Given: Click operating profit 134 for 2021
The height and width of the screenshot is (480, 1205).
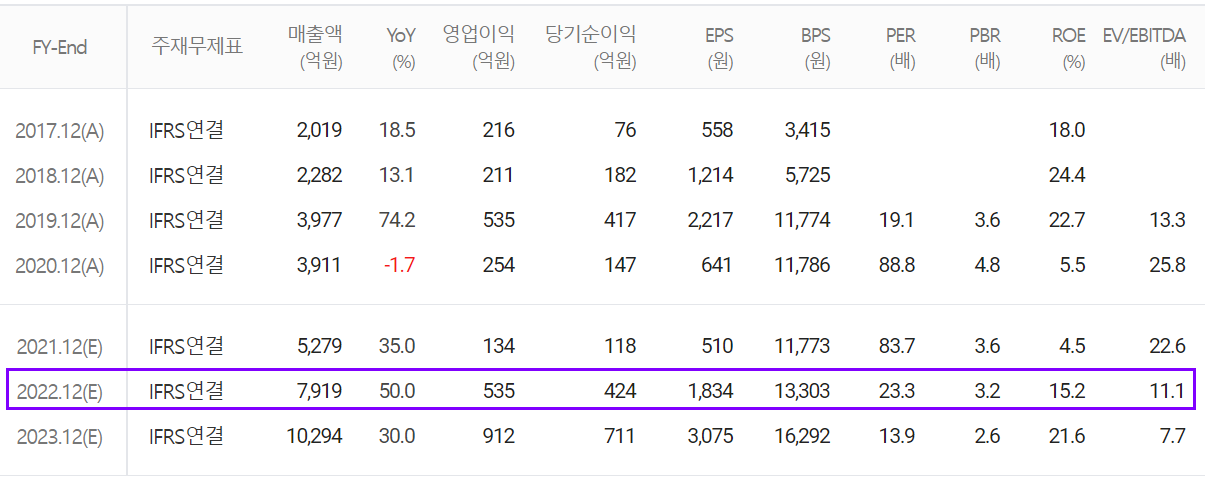Looking at the screenshot, I should point(499,346).
